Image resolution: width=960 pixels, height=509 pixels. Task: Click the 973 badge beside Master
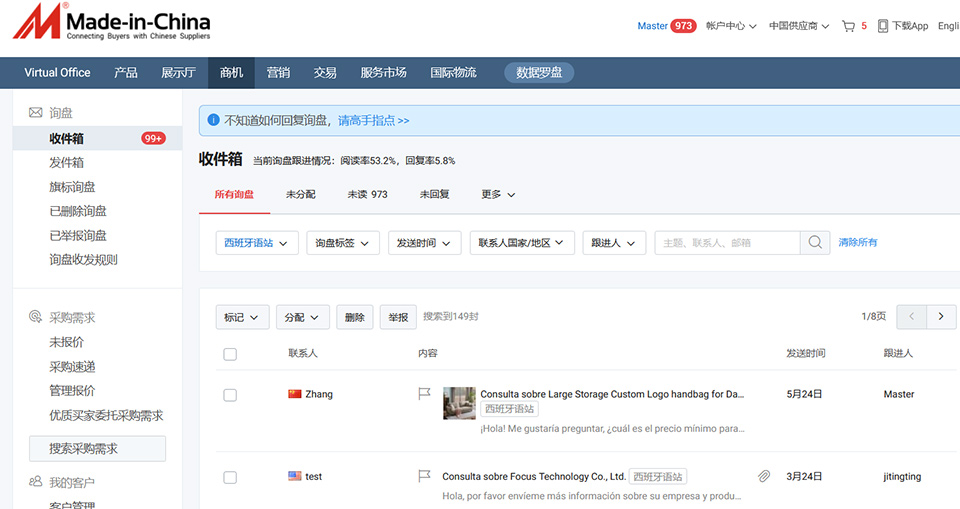pyautogui.click(x=683, y=26)
